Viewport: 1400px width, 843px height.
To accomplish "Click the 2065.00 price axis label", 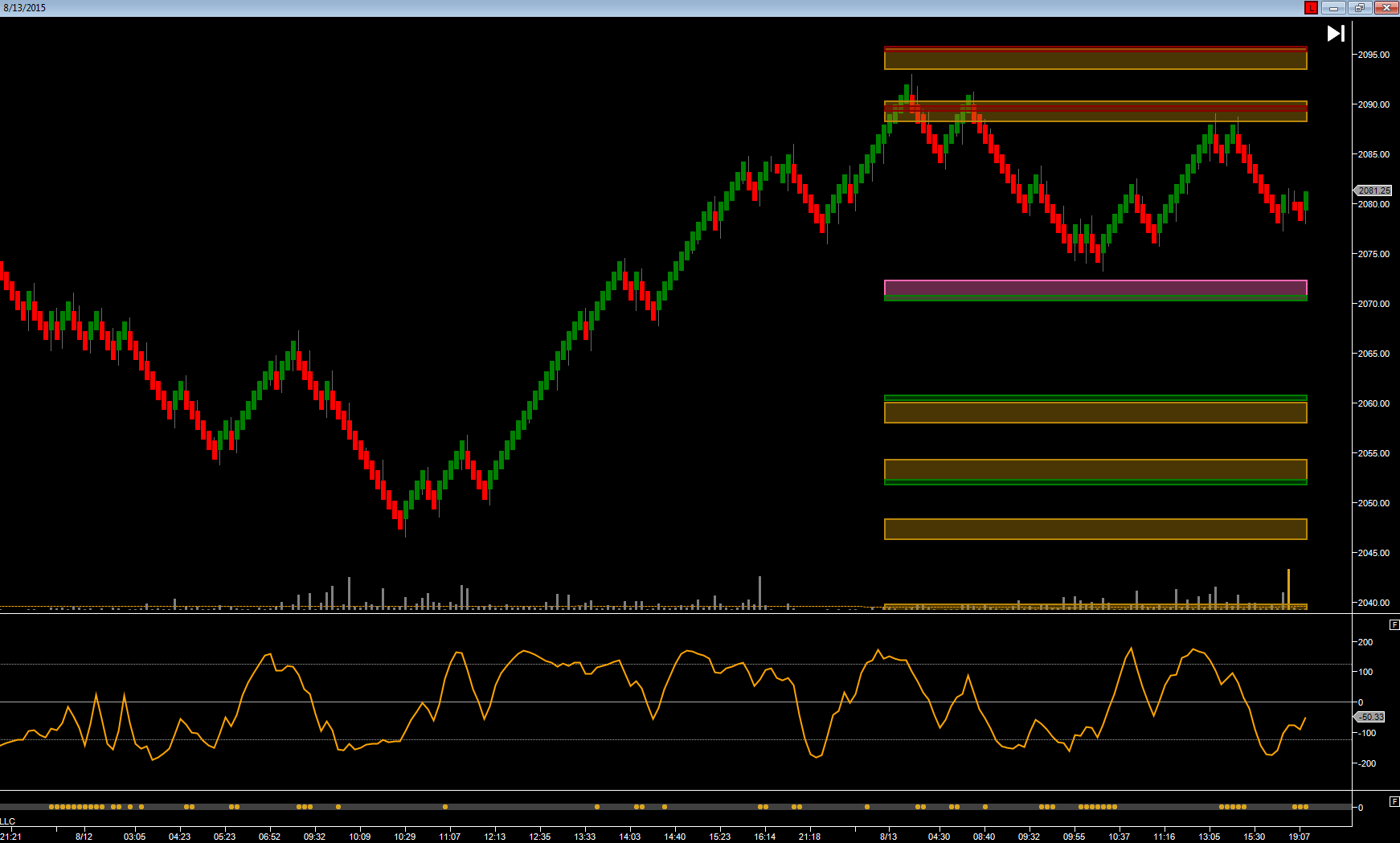I will (x=1373, y=354).
